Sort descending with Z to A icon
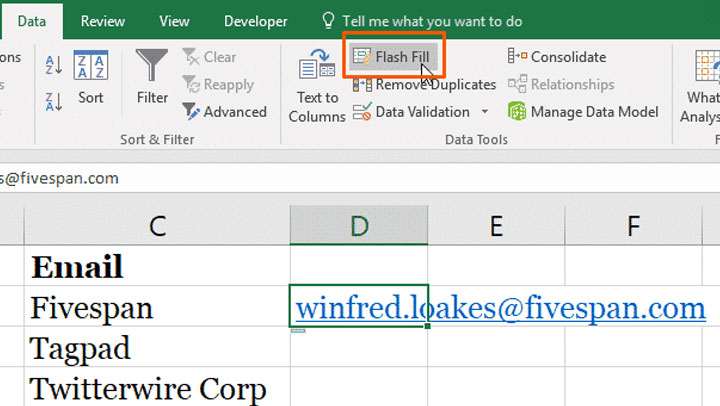This screenshot has width=720, height=406. [54, 99]
